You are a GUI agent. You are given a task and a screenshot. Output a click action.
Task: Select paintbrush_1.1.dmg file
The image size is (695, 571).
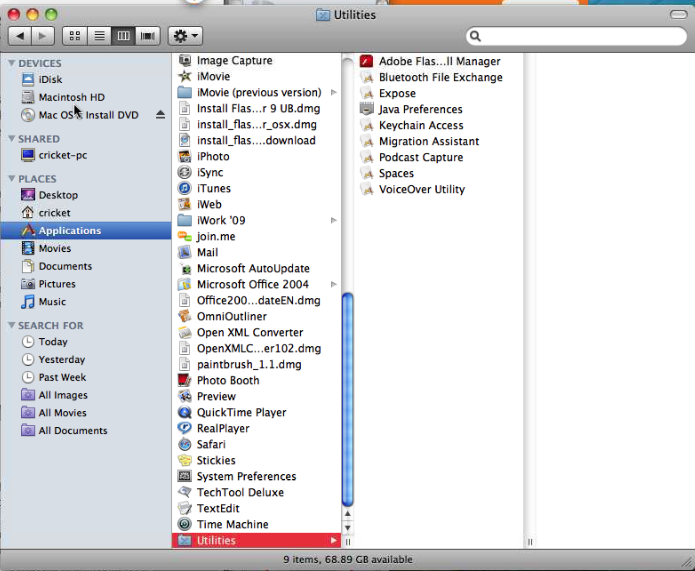point(257,364)
